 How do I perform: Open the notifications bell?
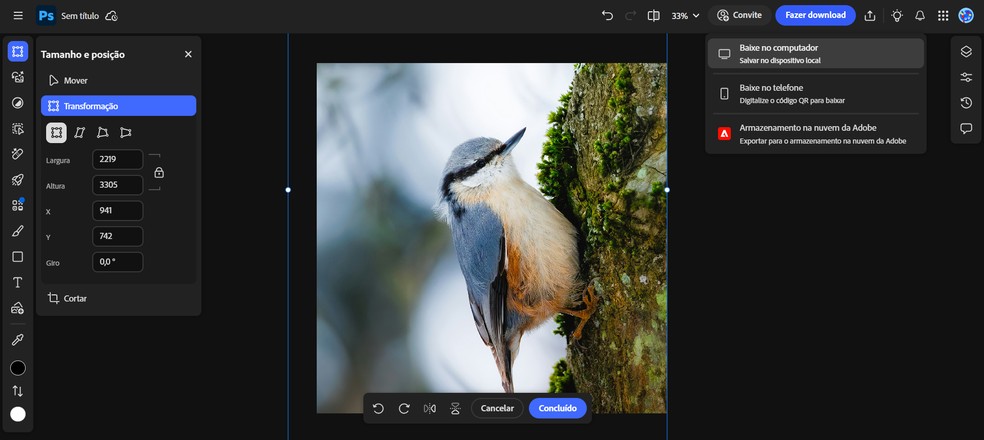point(919,16)
